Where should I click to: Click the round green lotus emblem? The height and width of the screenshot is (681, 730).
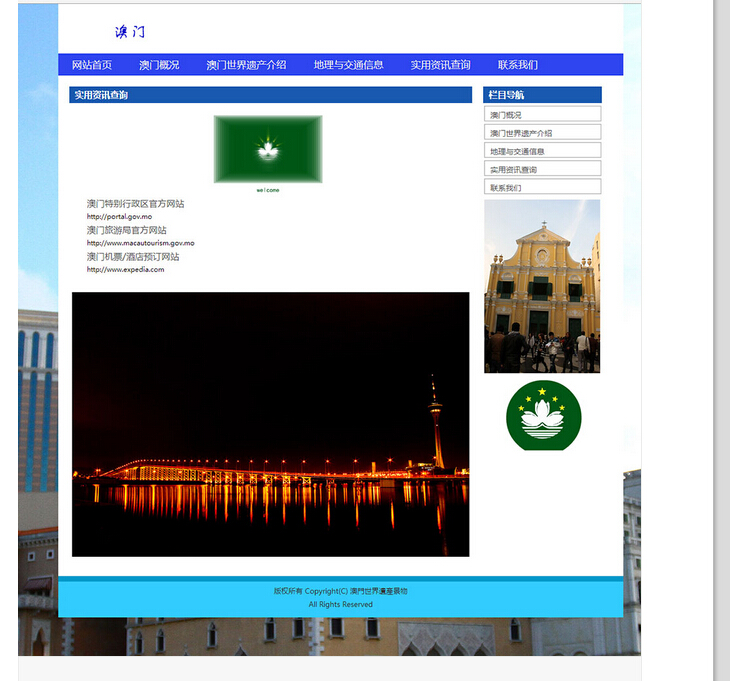click(543, 415)
